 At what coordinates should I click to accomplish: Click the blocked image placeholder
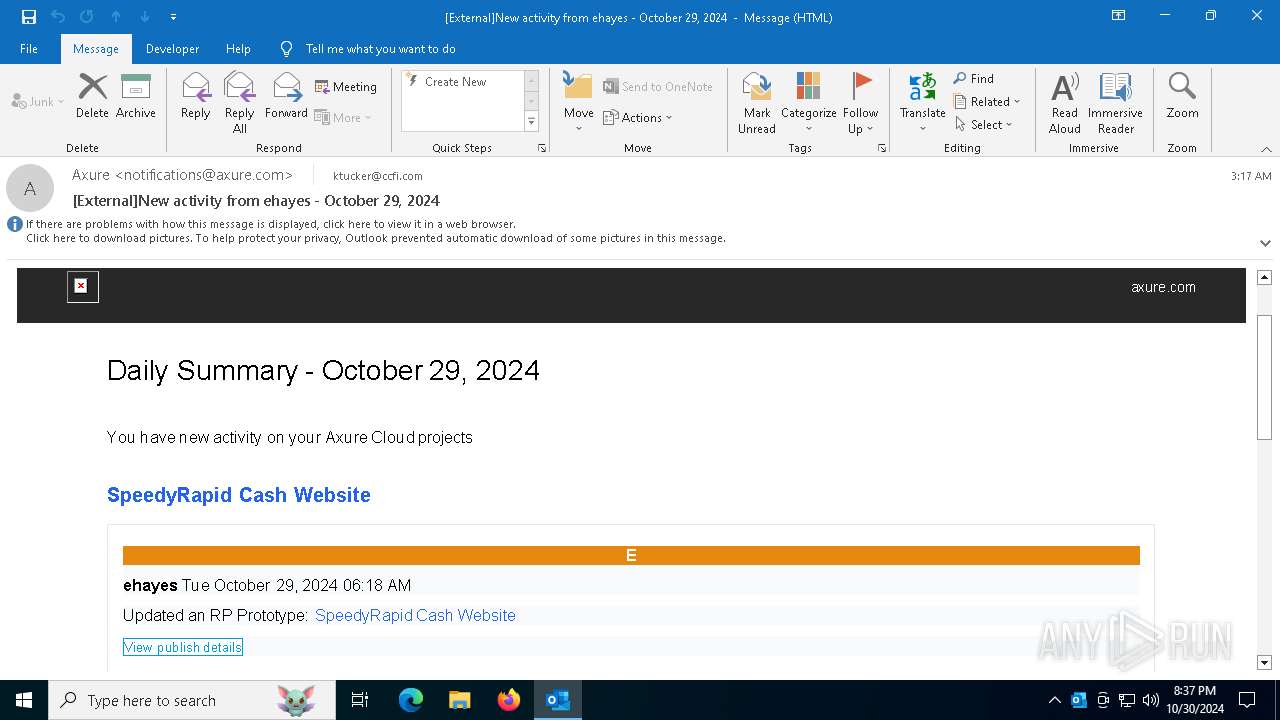coord(83,287)
